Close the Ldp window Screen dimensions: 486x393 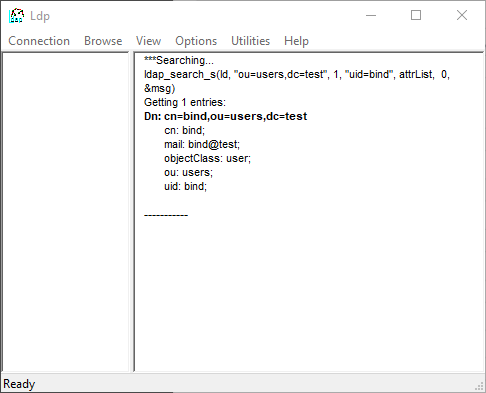462,15
